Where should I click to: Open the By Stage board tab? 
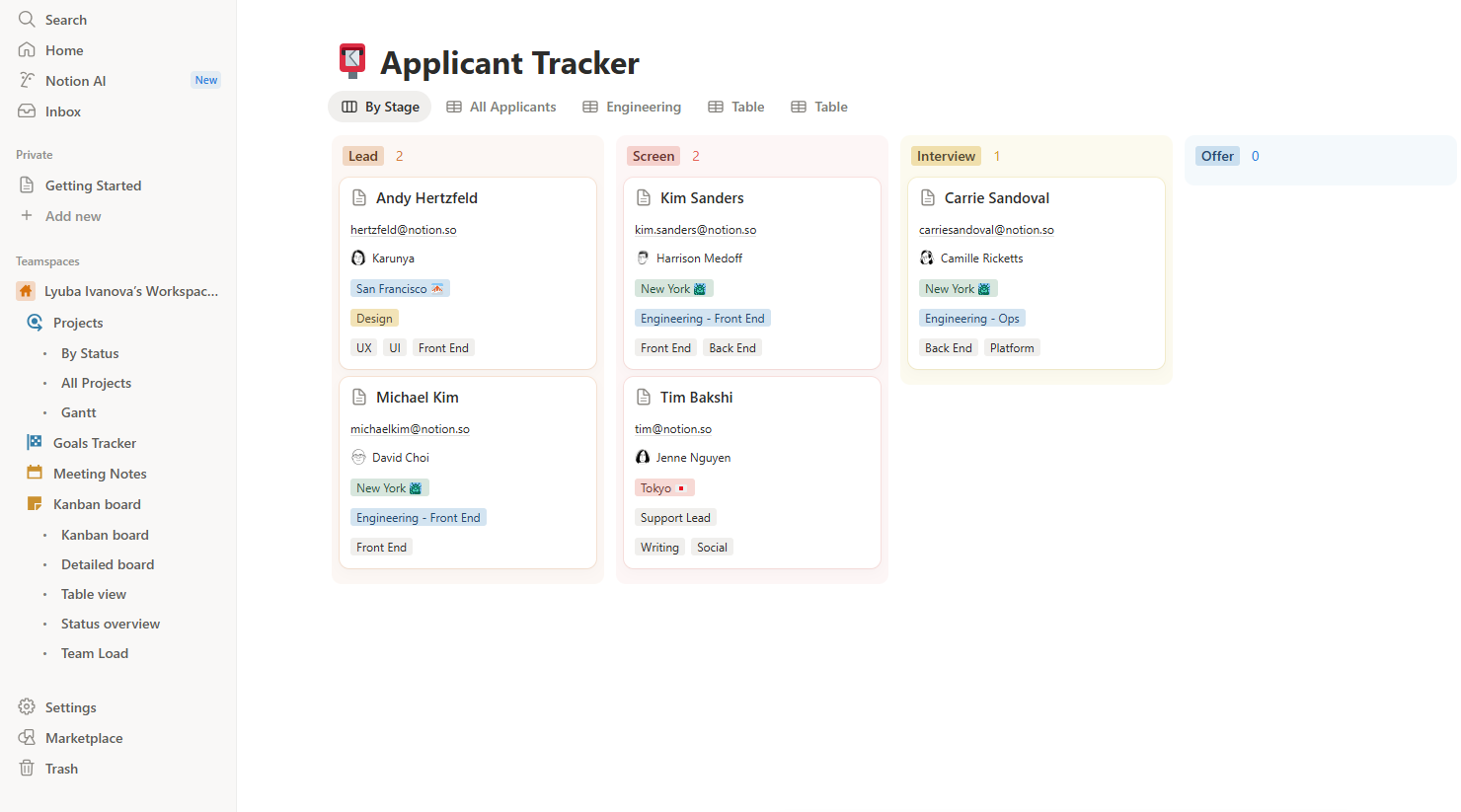(x=380, y=107)
